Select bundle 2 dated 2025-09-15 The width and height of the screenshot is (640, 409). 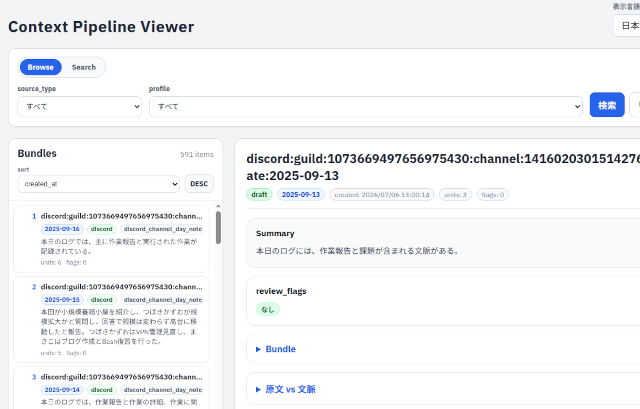coord(111,319)
